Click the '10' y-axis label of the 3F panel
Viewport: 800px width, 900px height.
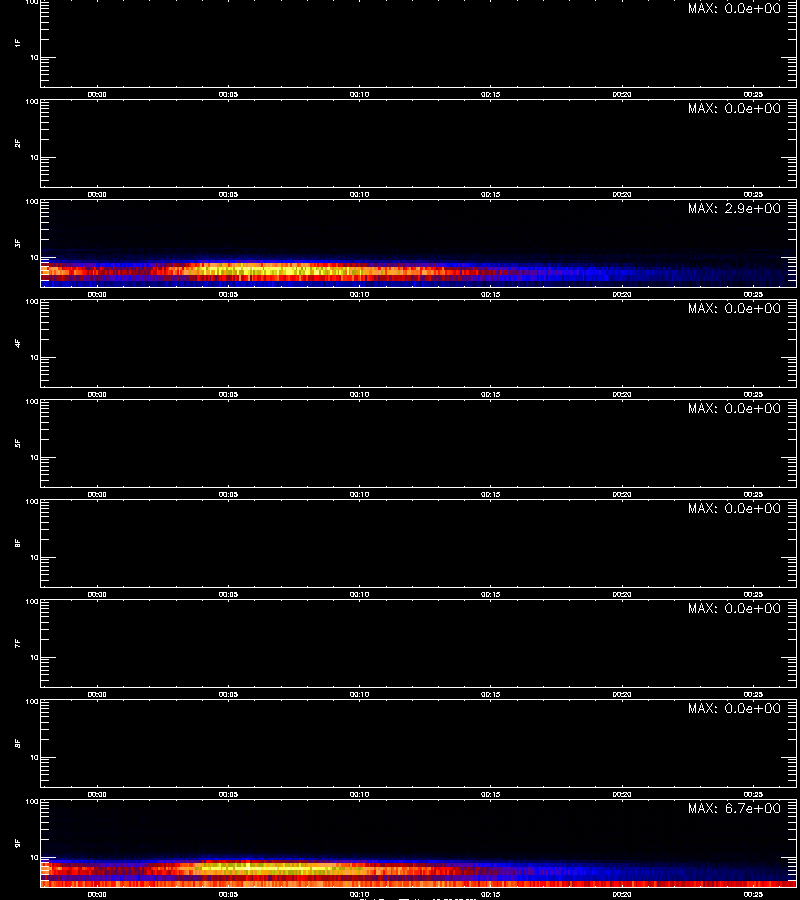click(34, 258)
